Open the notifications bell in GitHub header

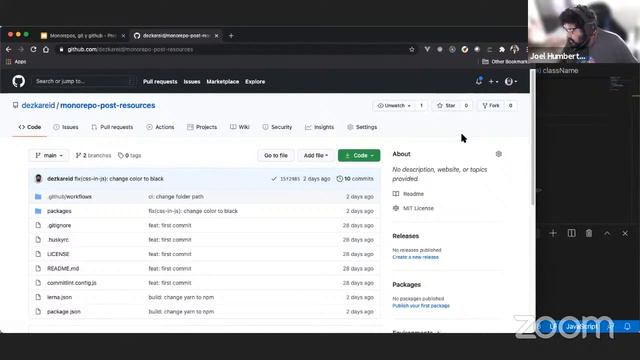click(479, 81)
